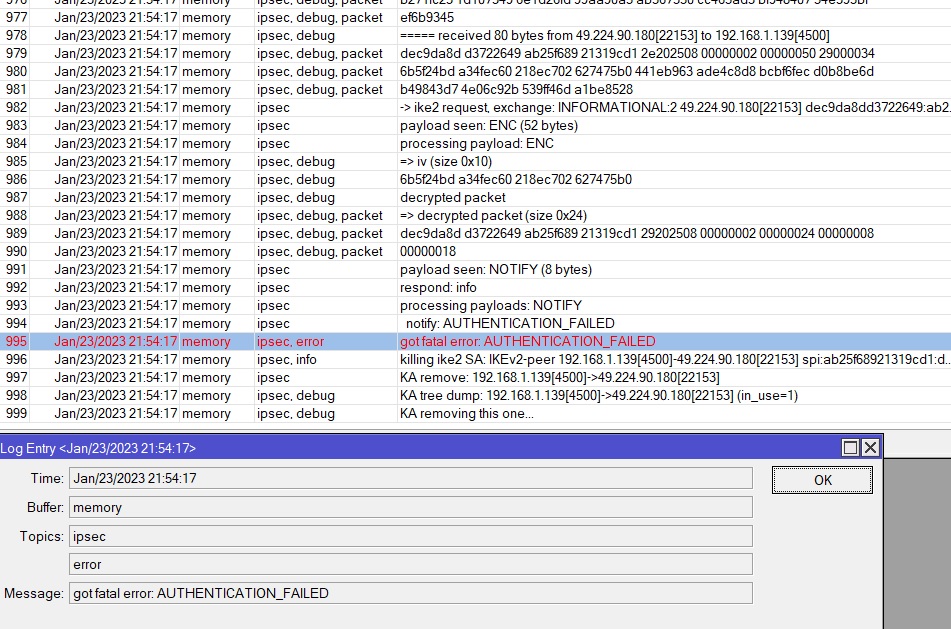Click row 979 hex dump dec9da8d message
This screenshot has height=629, width=951.
coord(637,53)
